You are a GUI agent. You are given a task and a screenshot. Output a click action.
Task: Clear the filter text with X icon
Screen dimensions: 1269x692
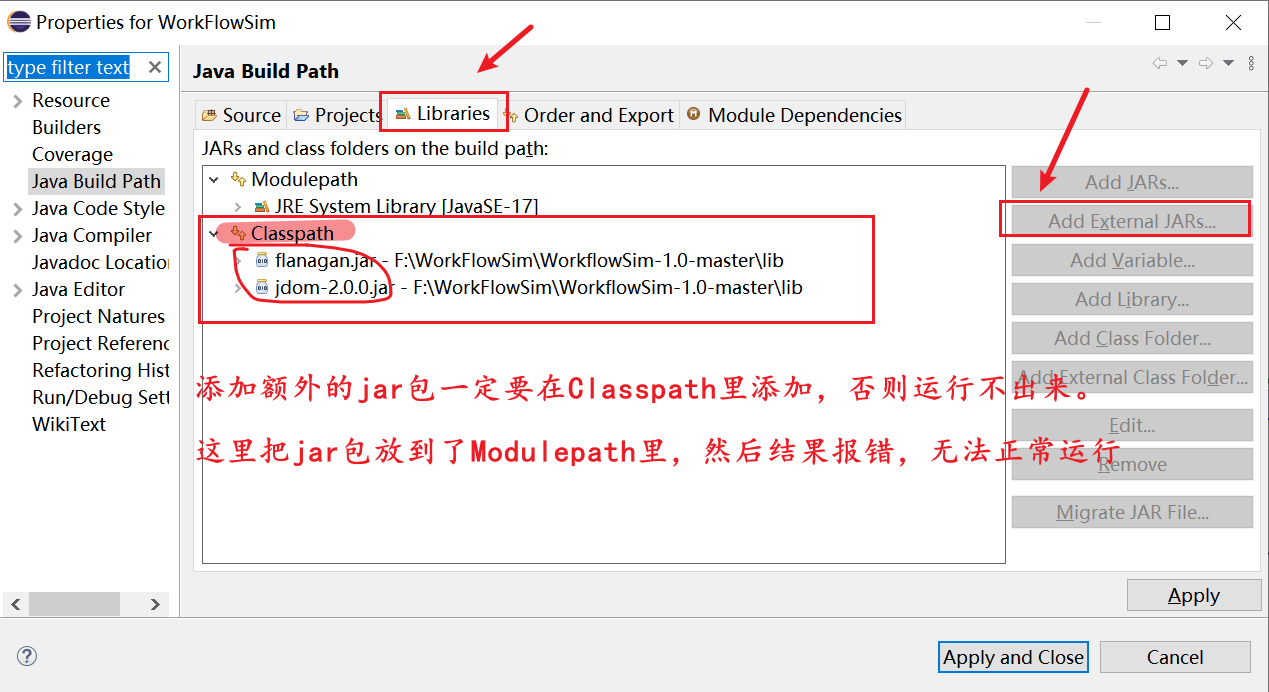154,67
